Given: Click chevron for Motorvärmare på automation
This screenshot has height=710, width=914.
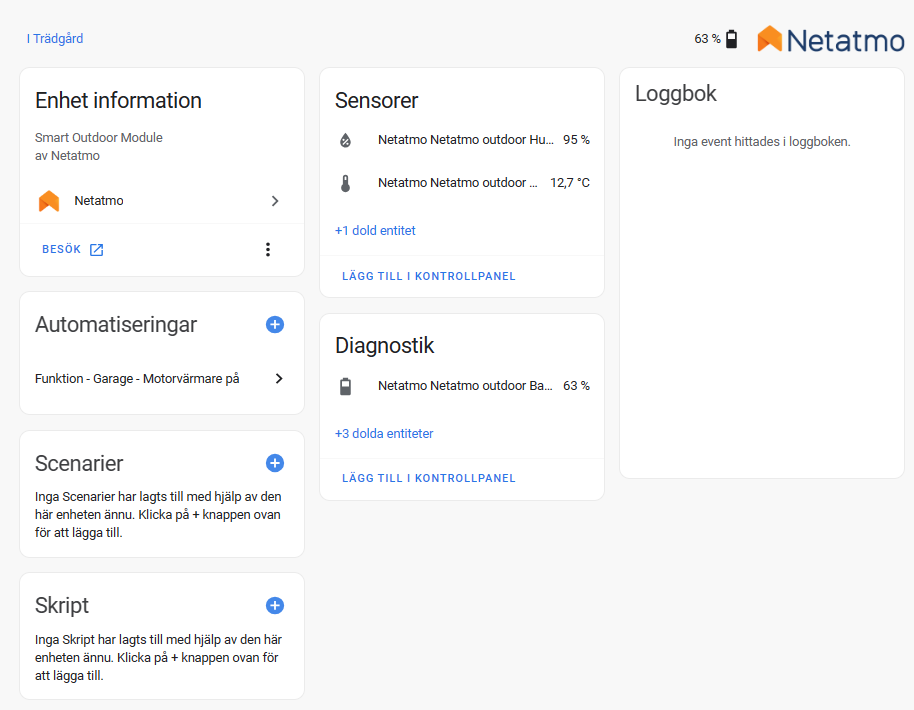Looking at the screenshot, I should click(279, 379).
